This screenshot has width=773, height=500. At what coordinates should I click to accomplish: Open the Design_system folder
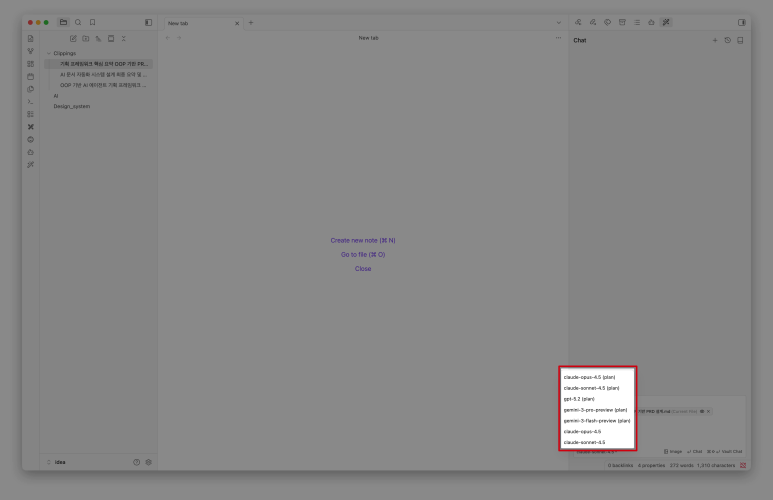click(x=71, y=106)
